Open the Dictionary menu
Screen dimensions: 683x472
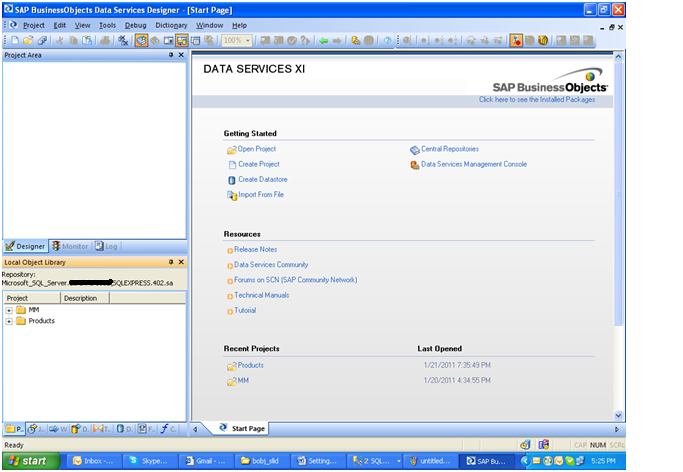point(171,25)
